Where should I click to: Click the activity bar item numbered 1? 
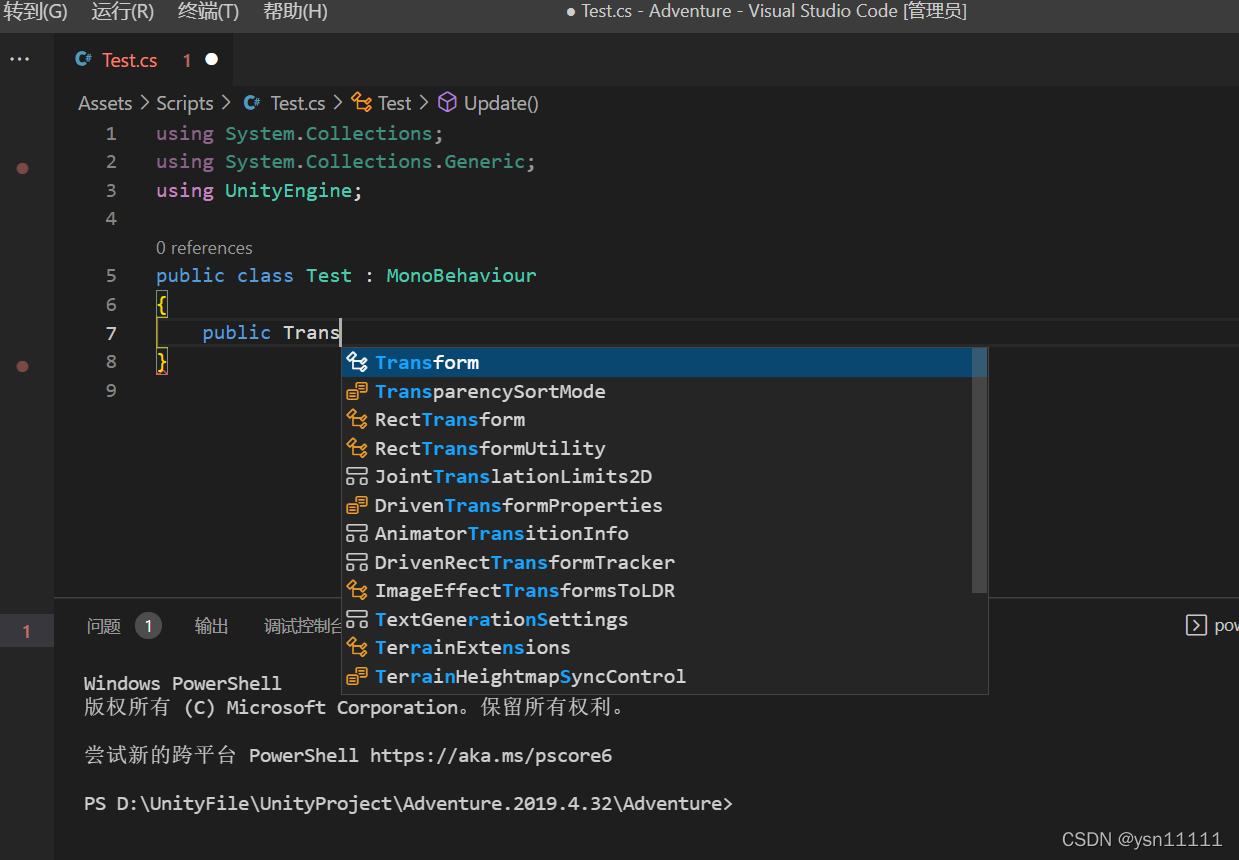tap(27, 631)
